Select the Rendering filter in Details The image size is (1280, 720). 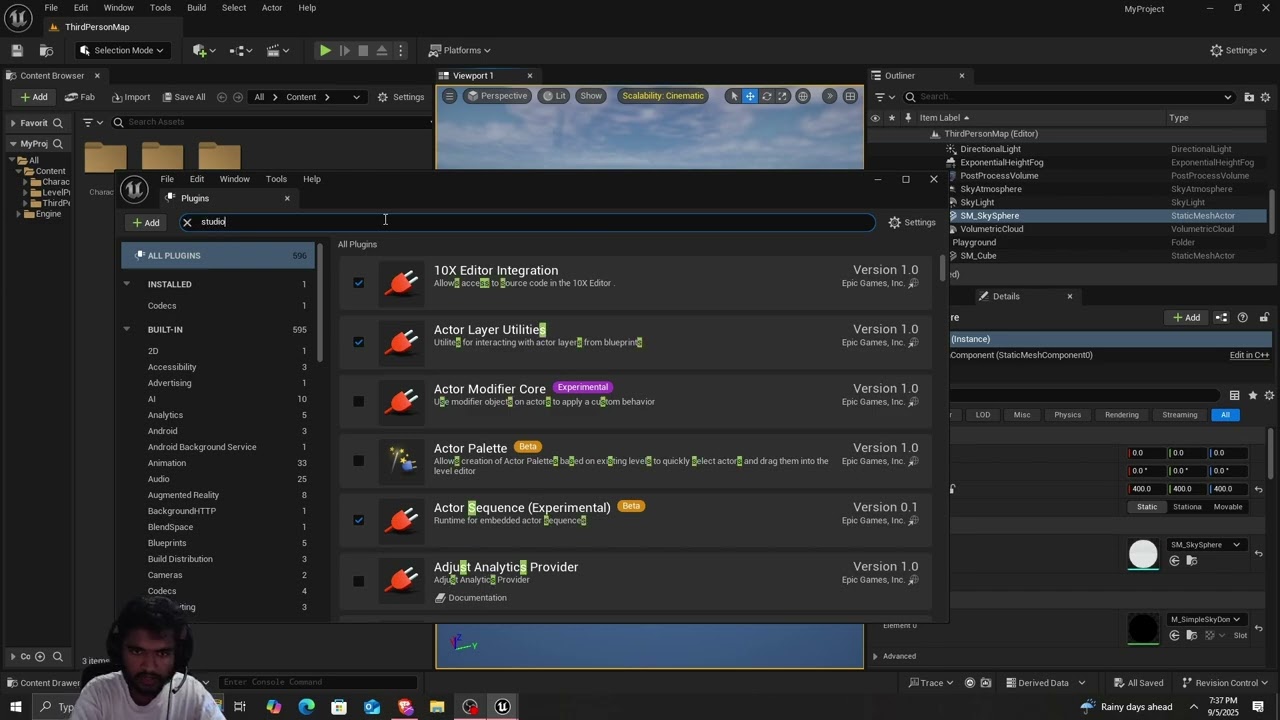1121,415
